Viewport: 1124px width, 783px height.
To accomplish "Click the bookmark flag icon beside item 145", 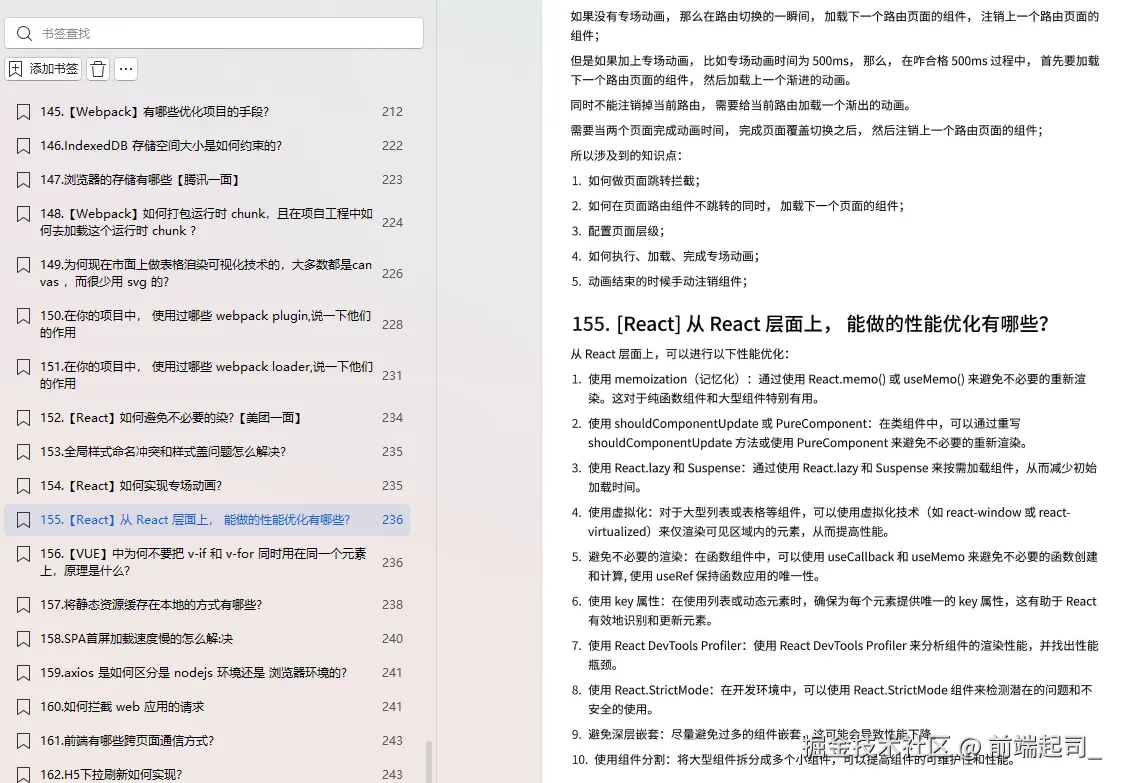I will [x=23, y=111].
